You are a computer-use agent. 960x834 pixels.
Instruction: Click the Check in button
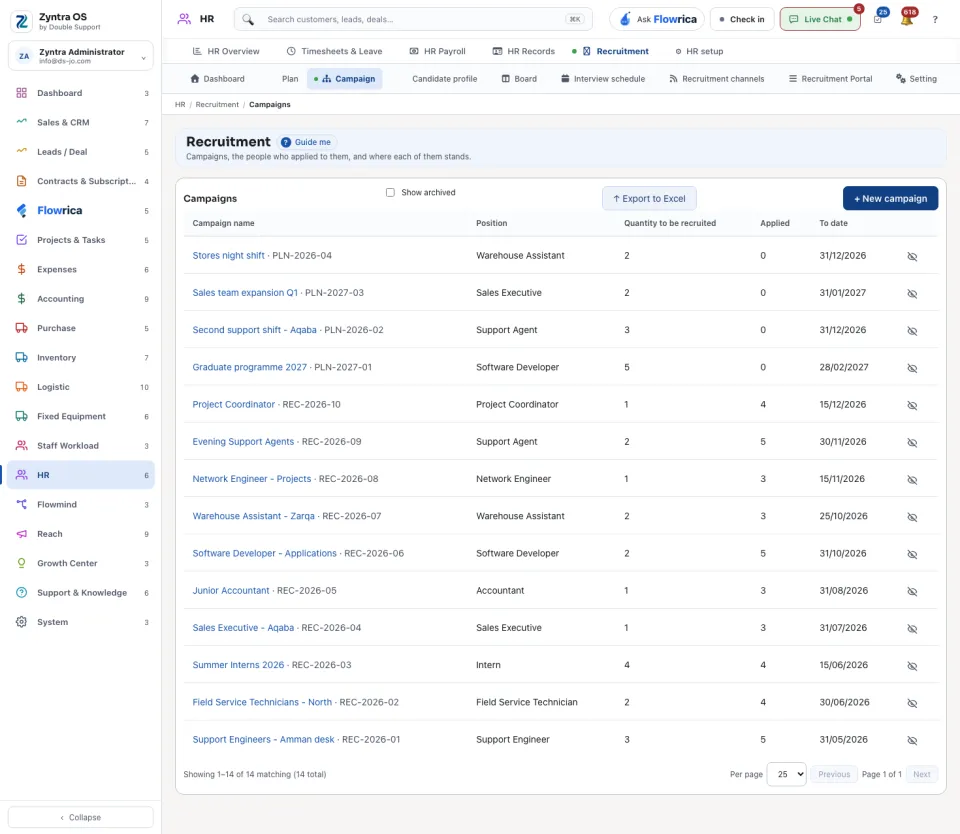click(741, 20)
